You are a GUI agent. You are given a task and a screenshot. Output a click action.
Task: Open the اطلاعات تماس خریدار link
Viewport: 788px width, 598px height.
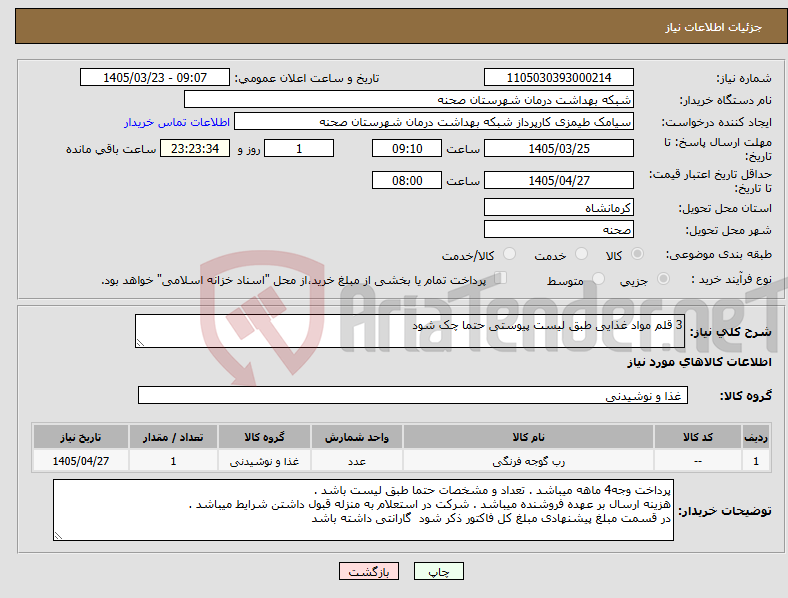click(177, 122)
